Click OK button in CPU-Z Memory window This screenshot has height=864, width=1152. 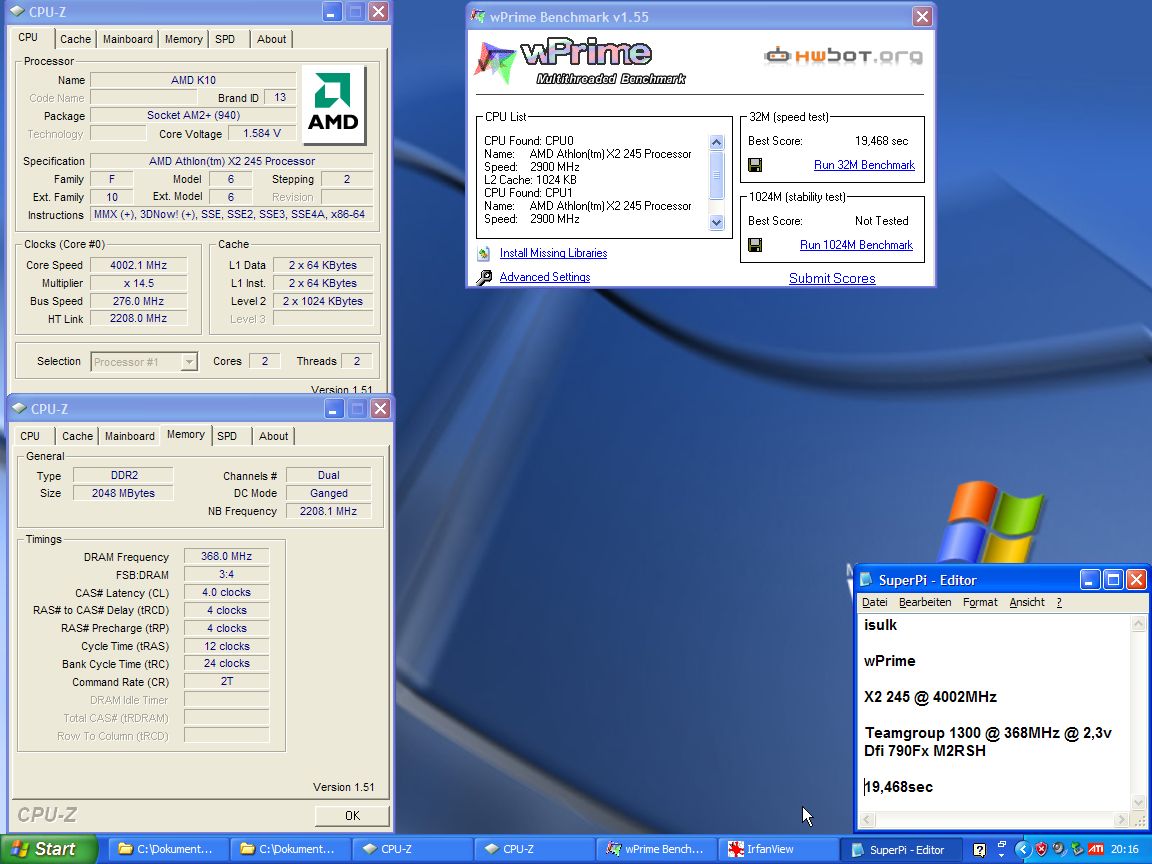tap(353, 816)
